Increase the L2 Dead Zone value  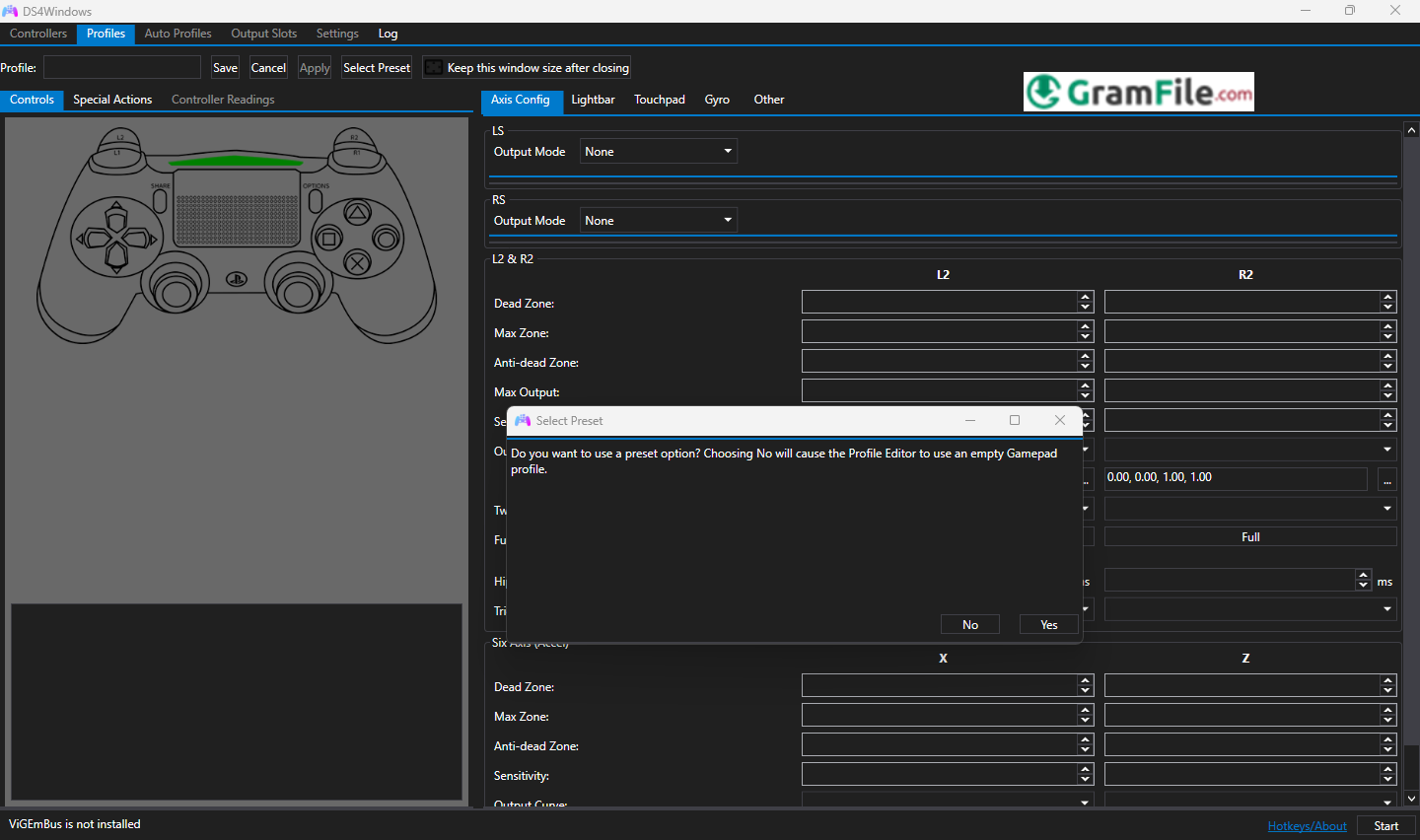[x=1086, y=297]
